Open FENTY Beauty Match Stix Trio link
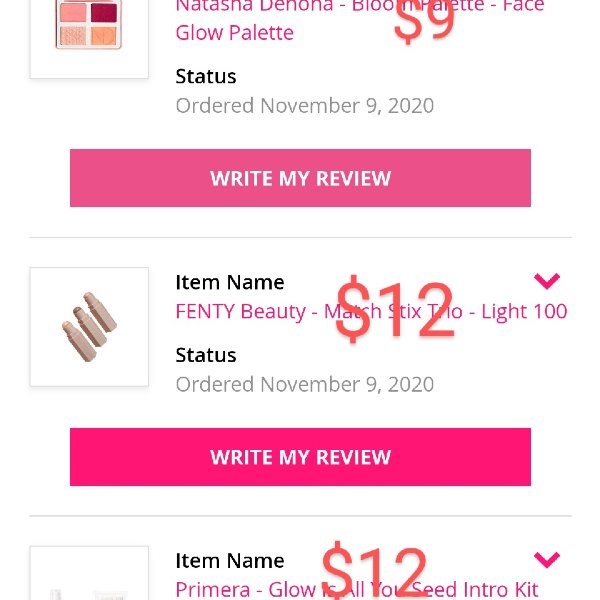The height and width of the screenshot is (600, 600). coord(371,311)
